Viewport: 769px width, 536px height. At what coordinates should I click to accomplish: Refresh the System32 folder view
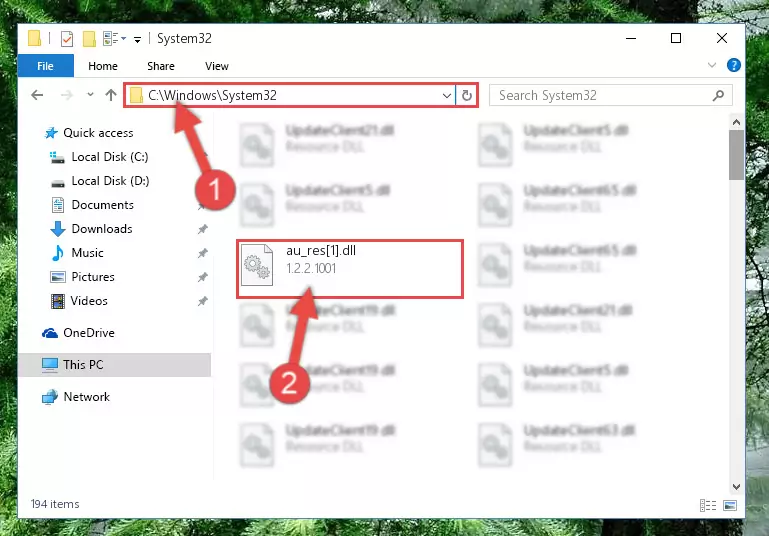pyautogui.click(x=466, y=95)
